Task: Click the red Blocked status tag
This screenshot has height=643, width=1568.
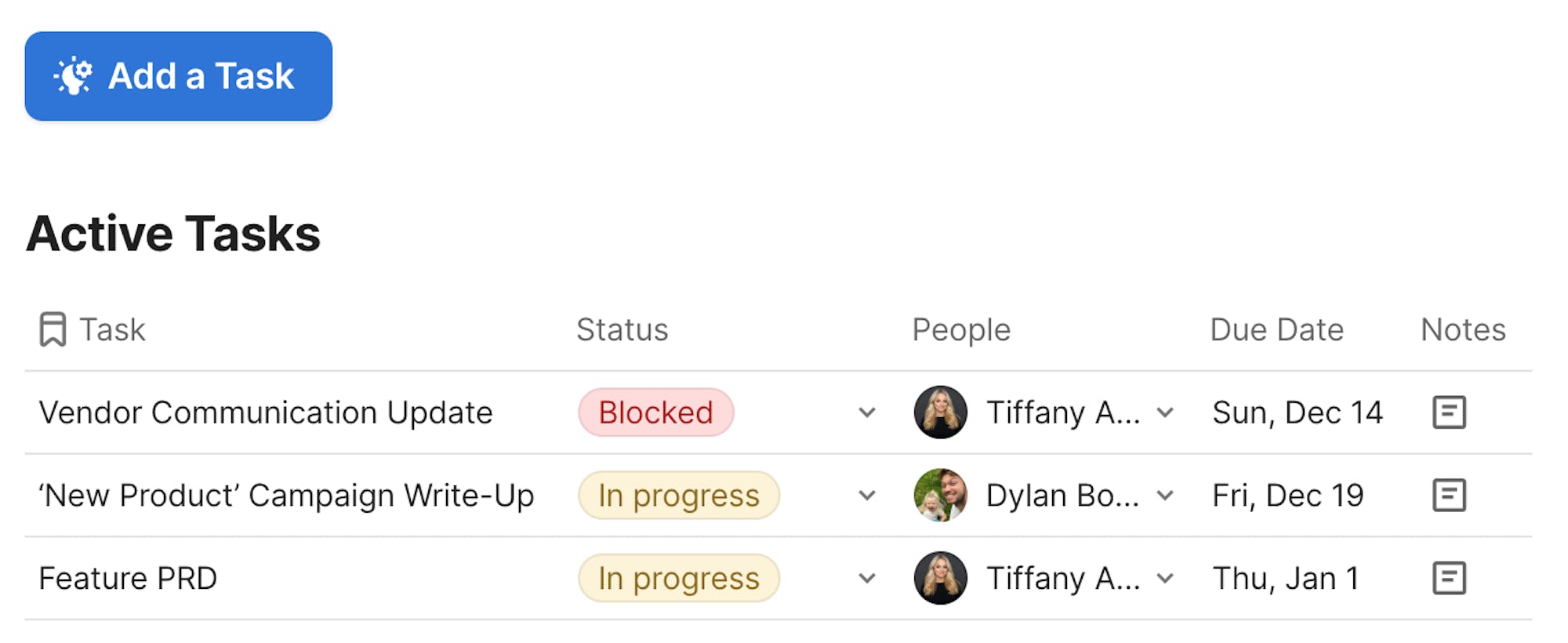Action: 655,412
